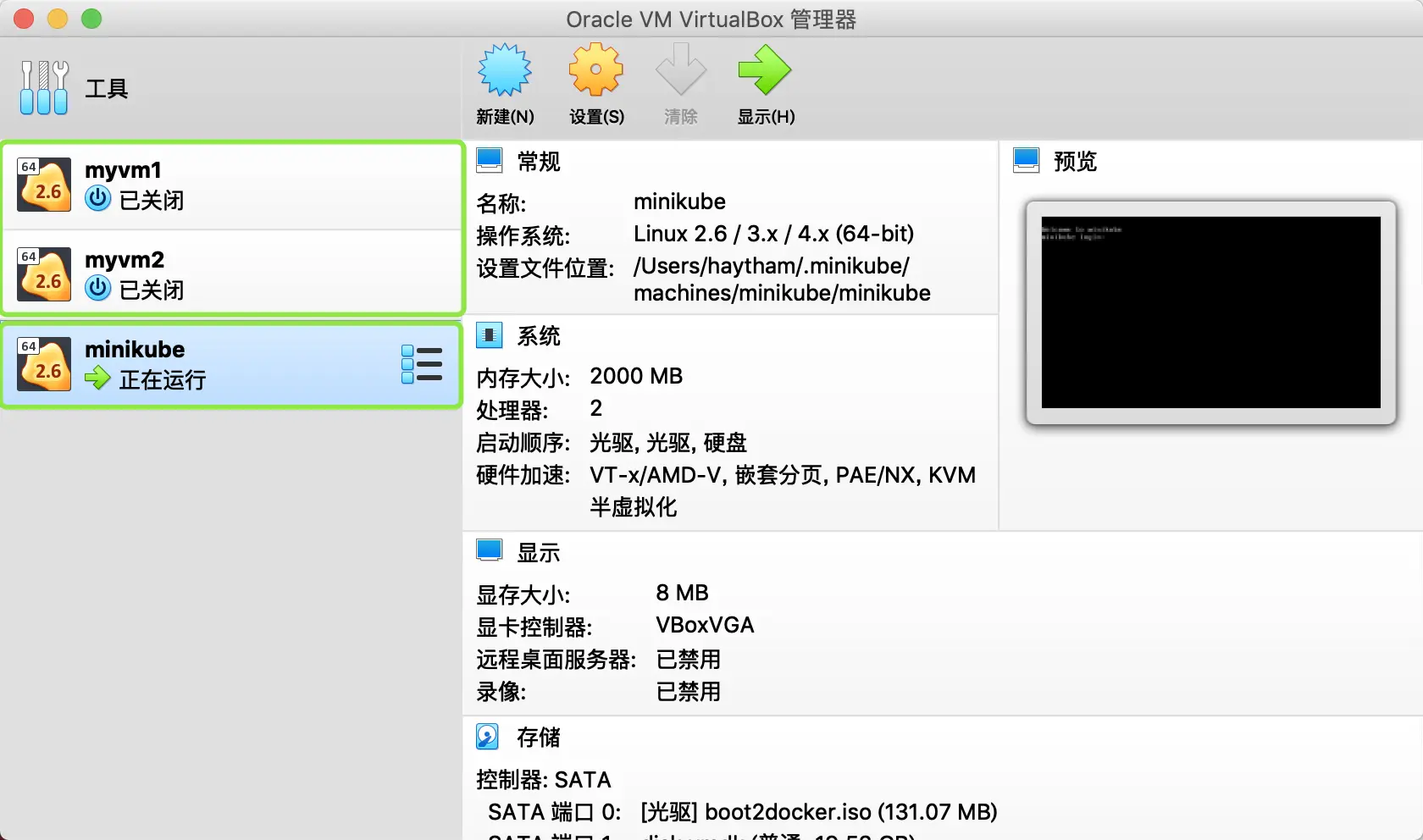Maximize the VirtualBox Manager window with green button

pos(91,19)
